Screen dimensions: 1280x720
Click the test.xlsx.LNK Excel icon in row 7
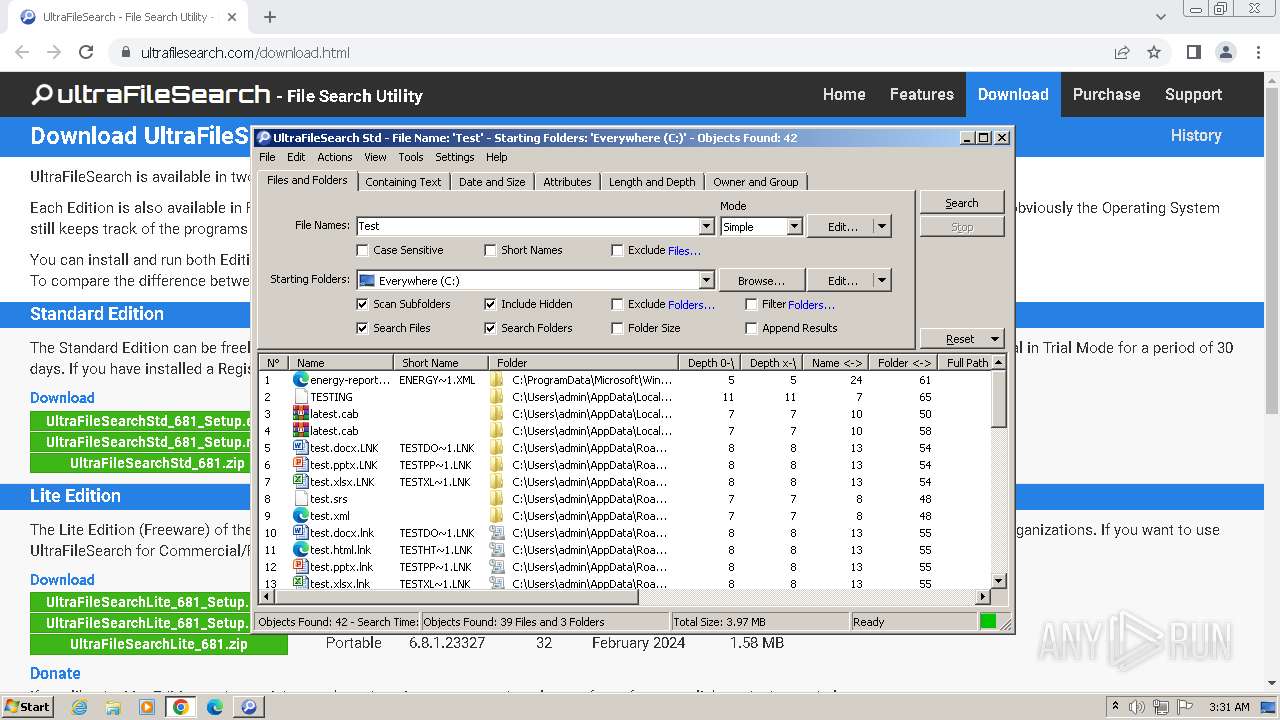coord(300,482)
